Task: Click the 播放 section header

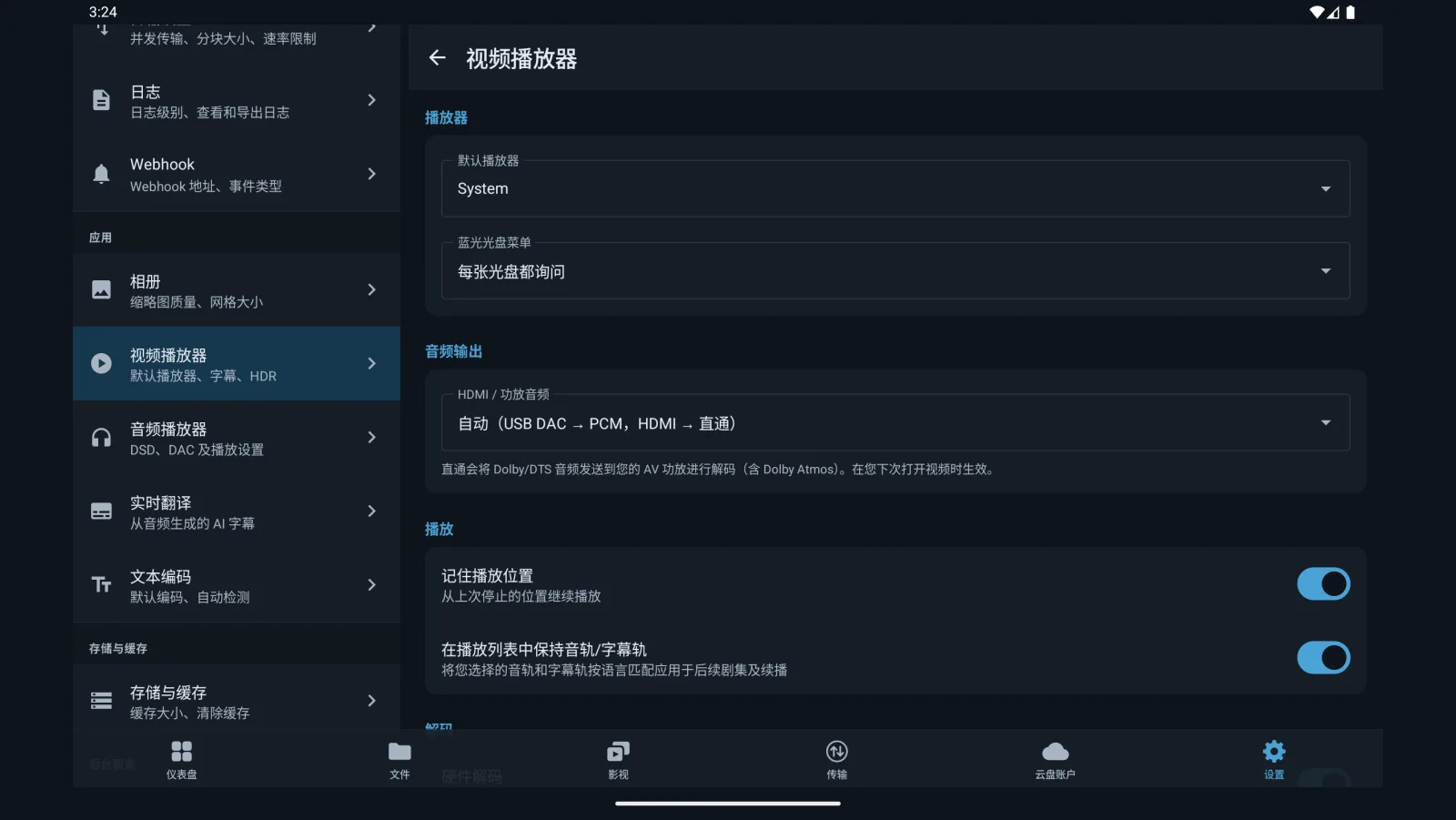Action: point(439,529)
